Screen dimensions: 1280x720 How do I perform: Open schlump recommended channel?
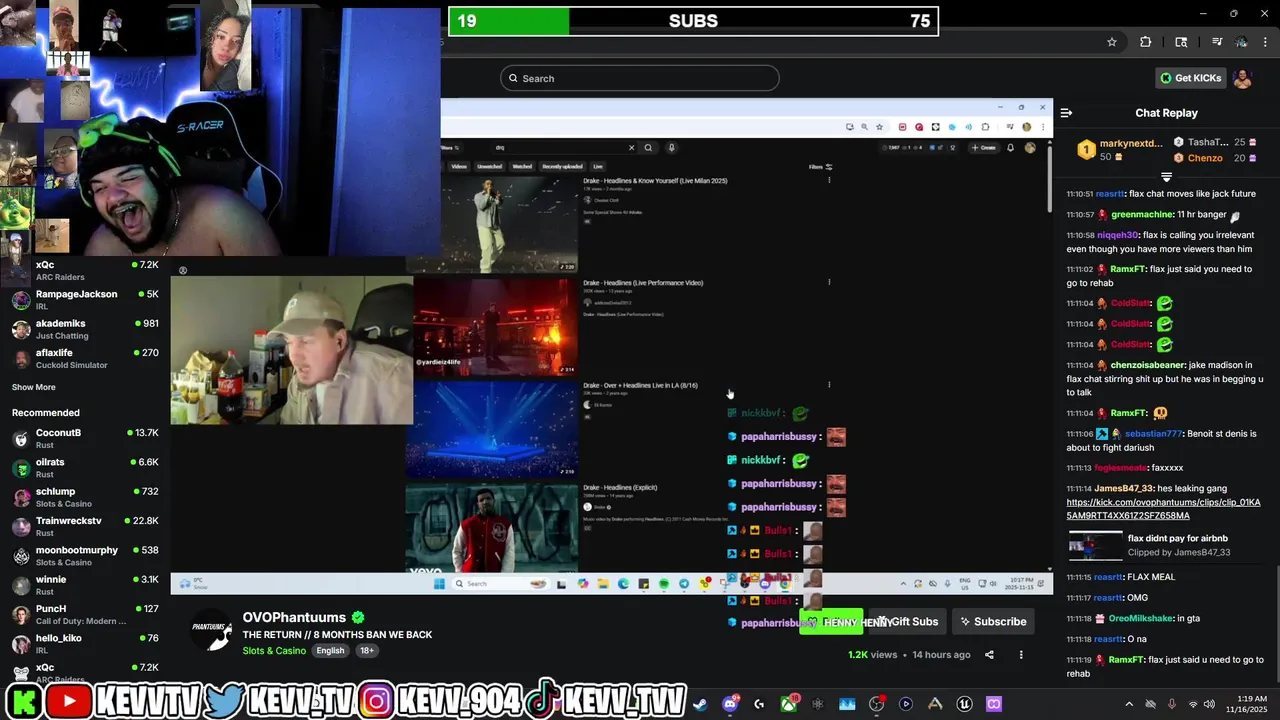click(85, 497)
